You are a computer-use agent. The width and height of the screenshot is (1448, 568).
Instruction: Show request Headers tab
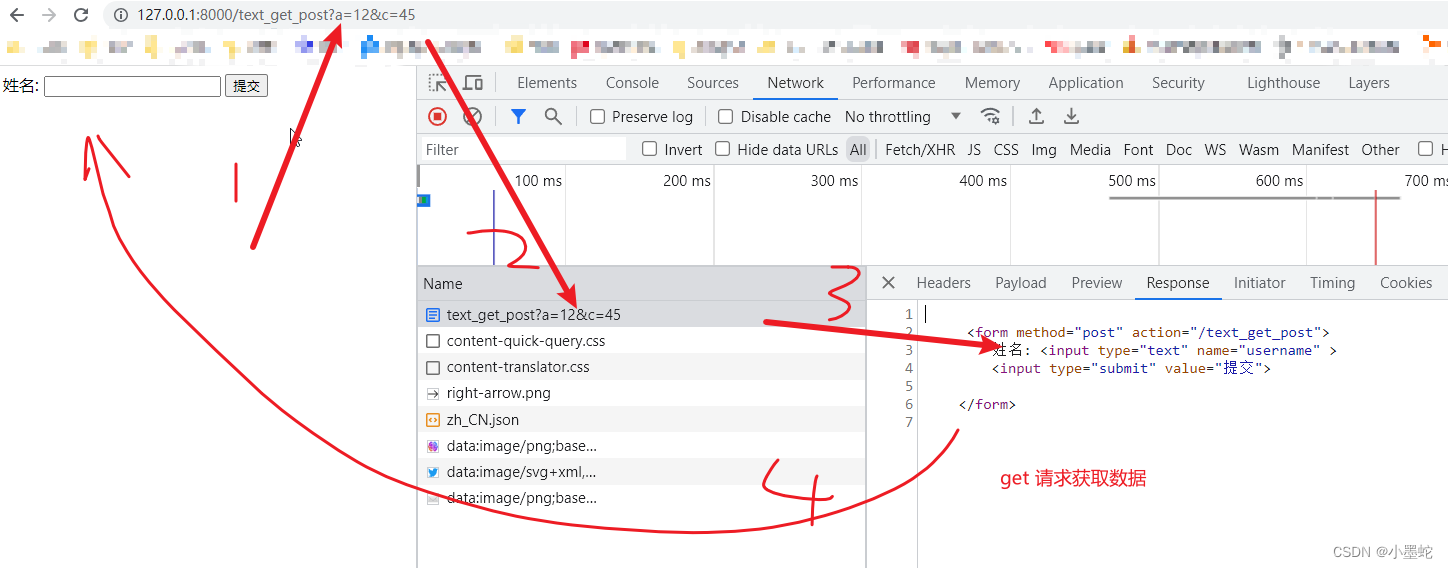click(944, 283)
